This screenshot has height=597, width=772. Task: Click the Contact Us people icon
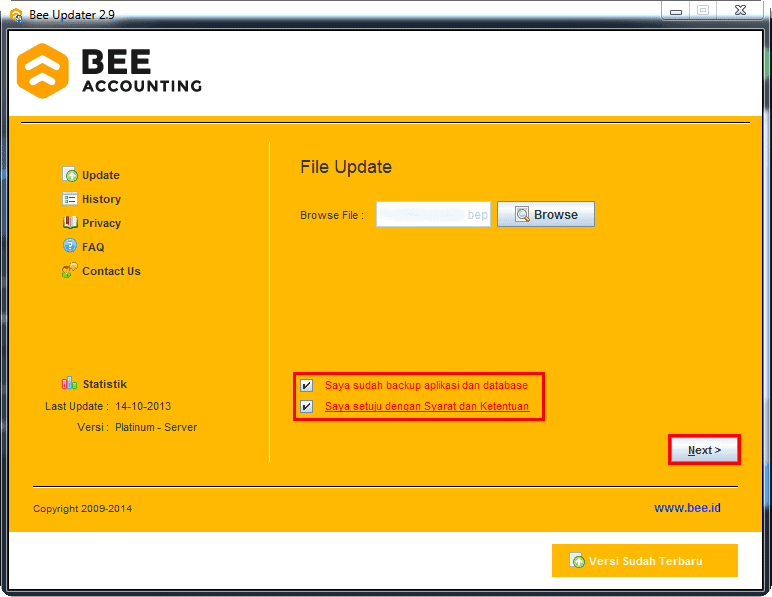[x=69, y=270]
